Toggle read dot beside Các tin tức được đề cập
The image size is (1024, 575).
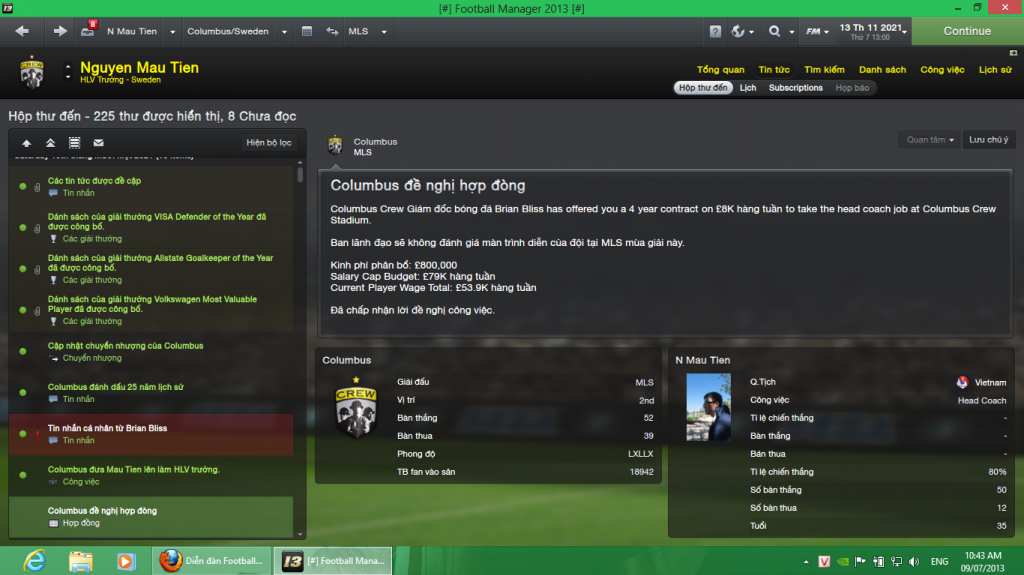pos(23,186)
